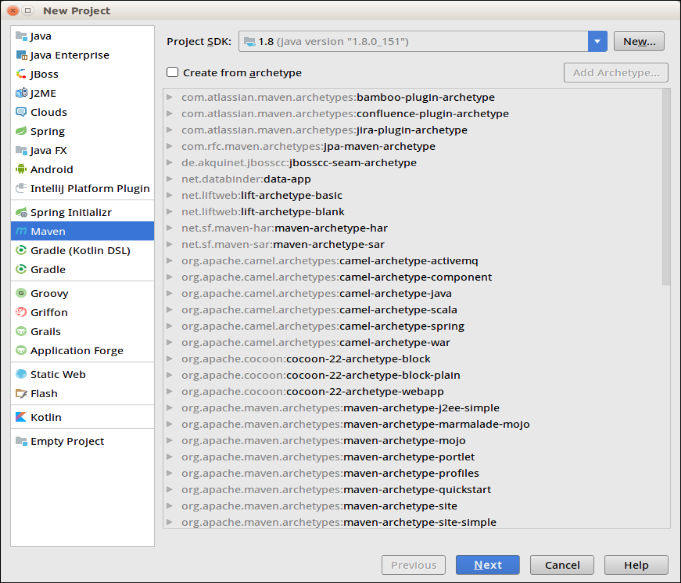The image size is (681, 583).
Task: Enable the Create from archetype checkbox
Action: 173,72
